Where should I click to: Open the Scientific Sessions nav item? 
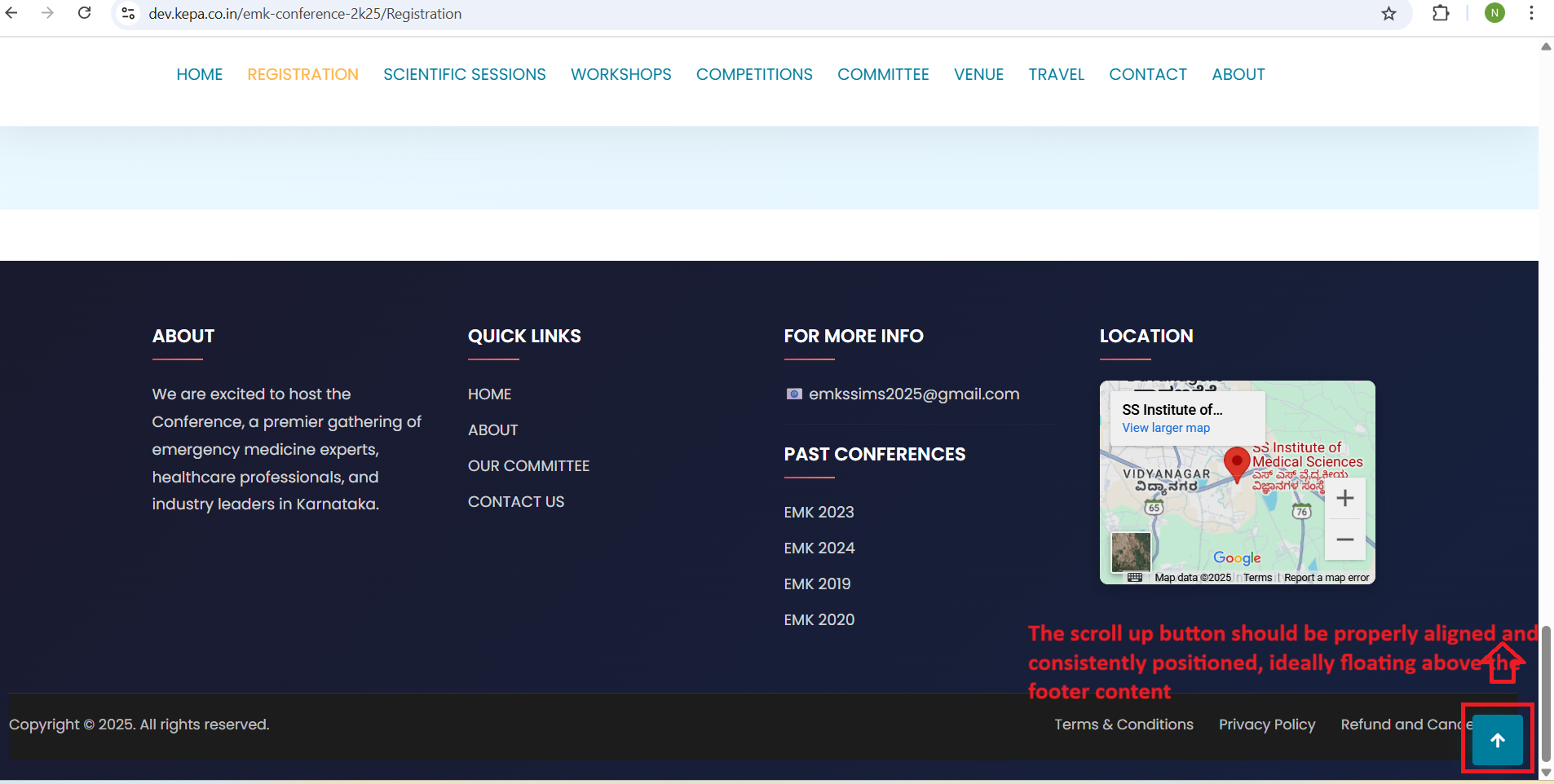click(464, 74)
